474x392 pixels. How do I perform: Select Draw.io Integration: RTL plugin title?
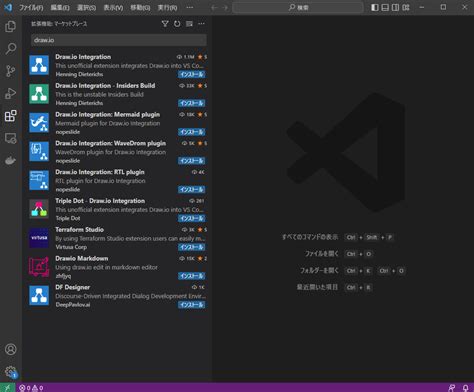point(100,172)
